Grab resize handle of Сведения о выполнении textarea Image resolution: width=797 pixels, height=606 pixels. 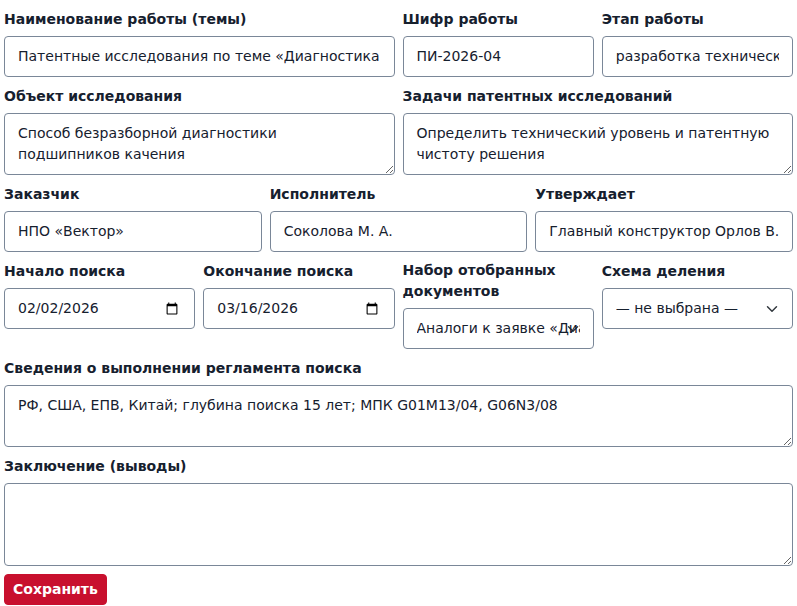787,441
